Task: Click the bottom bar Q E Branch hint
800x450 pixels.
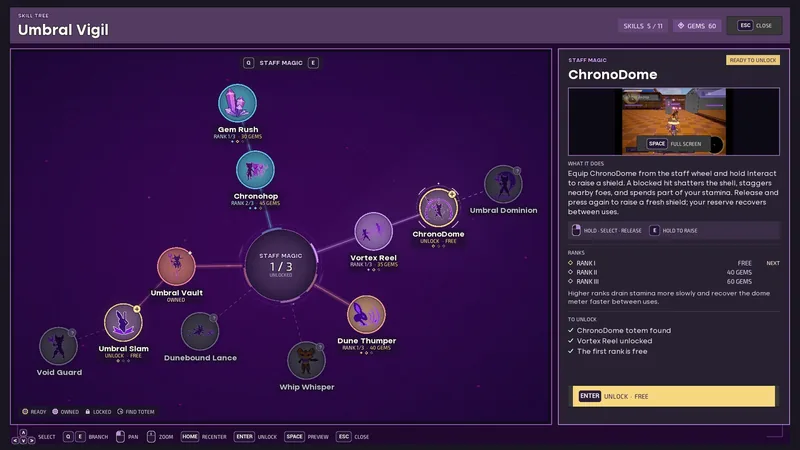Action: point(85,437)
